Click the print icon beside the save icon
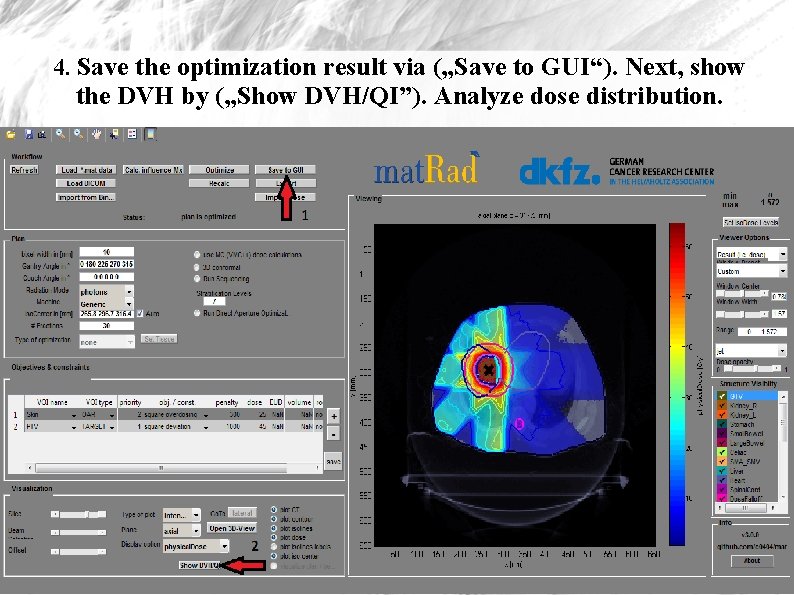This screenshot has height=595, width=794. click(42, 135)
